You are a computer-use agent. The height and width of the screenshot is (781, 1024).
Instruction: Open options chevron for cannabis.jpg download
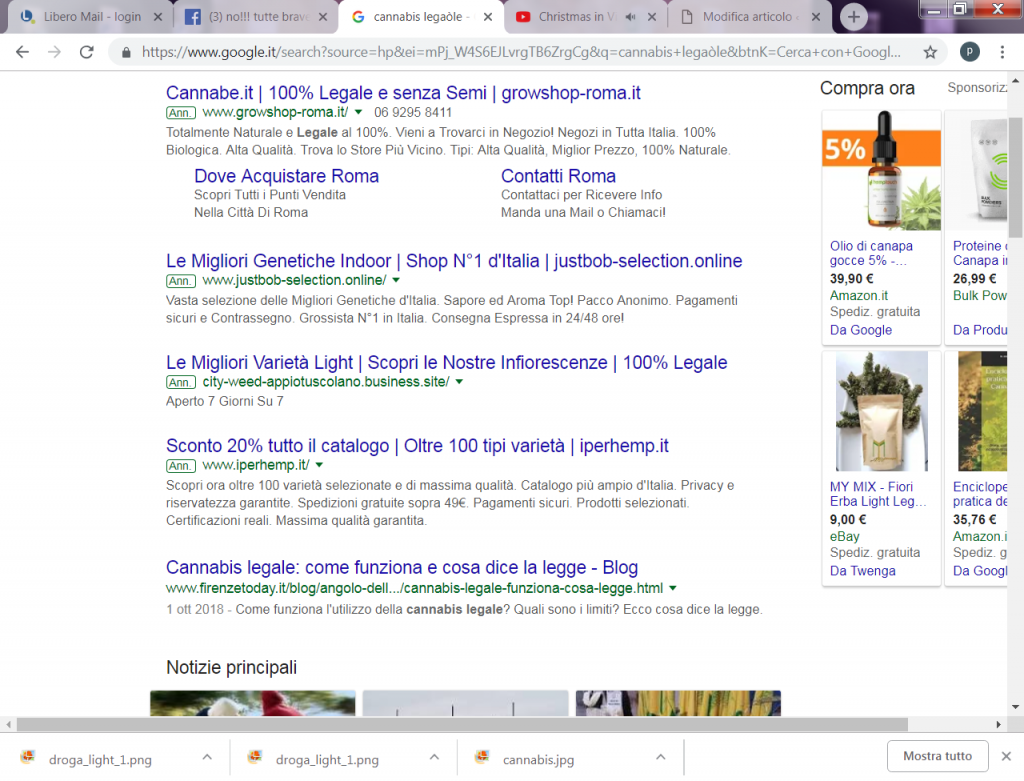(660, 757)
